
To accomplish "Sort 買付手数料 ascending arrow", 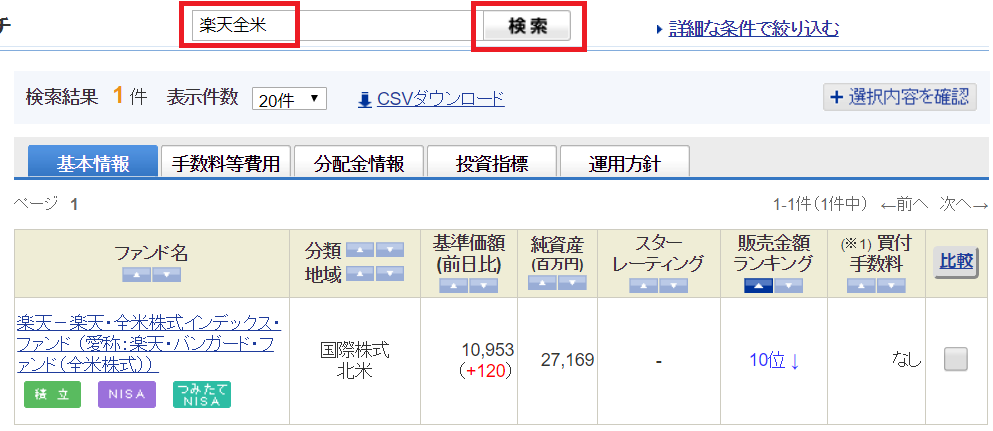I will point(861,286).
